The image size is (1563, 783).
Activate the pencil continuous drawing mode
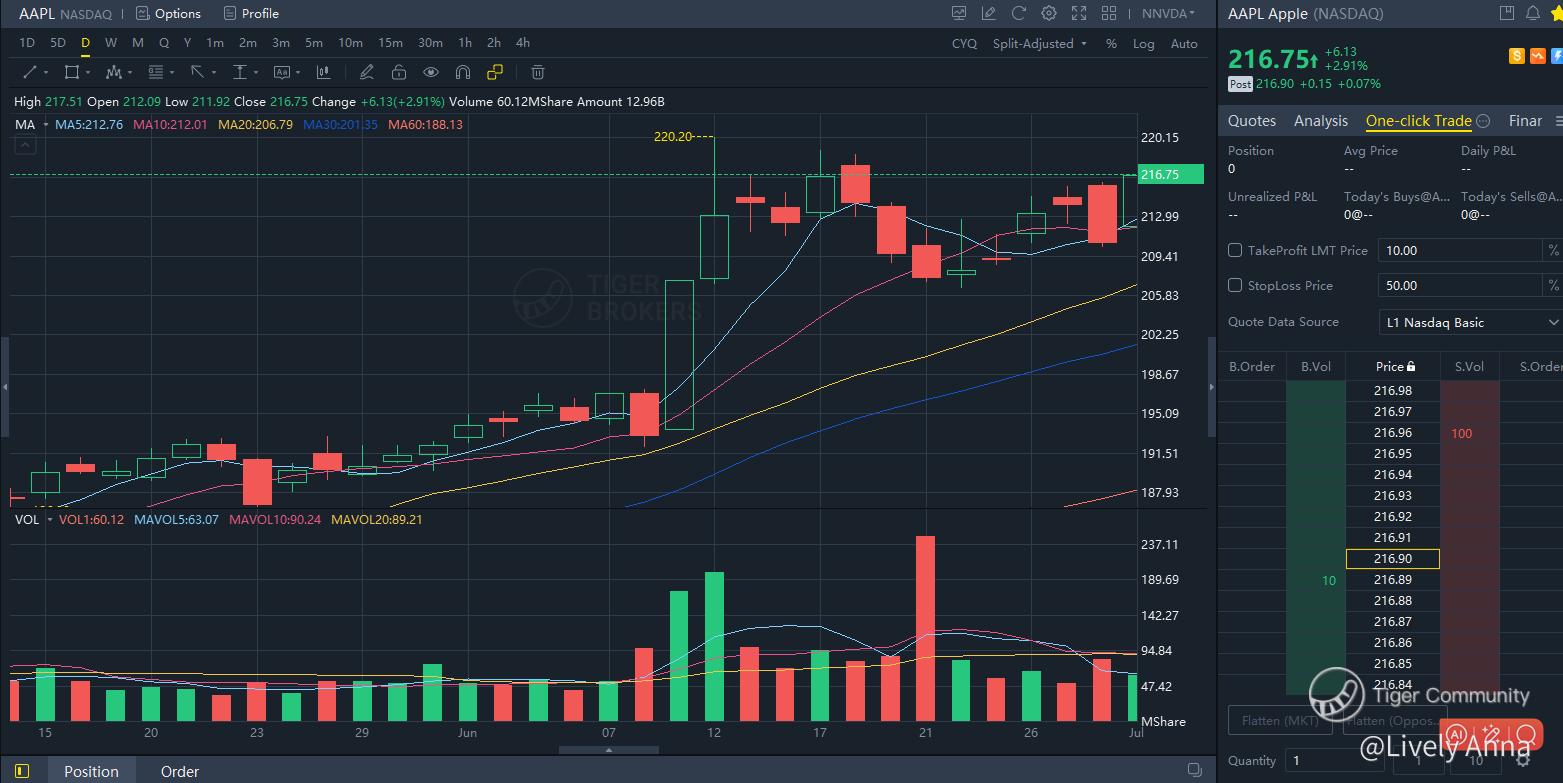coord(367,72)
